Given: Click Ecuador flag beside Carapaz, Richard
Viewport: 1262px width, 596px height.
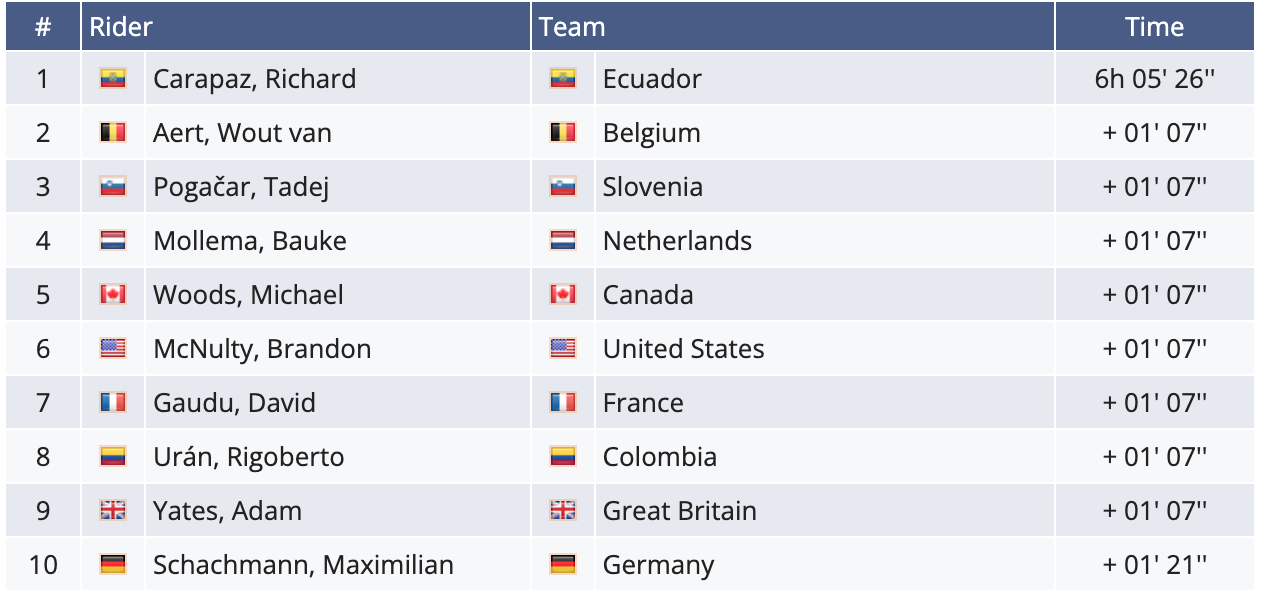Looking at the screenshot, I should pos(113,79).
